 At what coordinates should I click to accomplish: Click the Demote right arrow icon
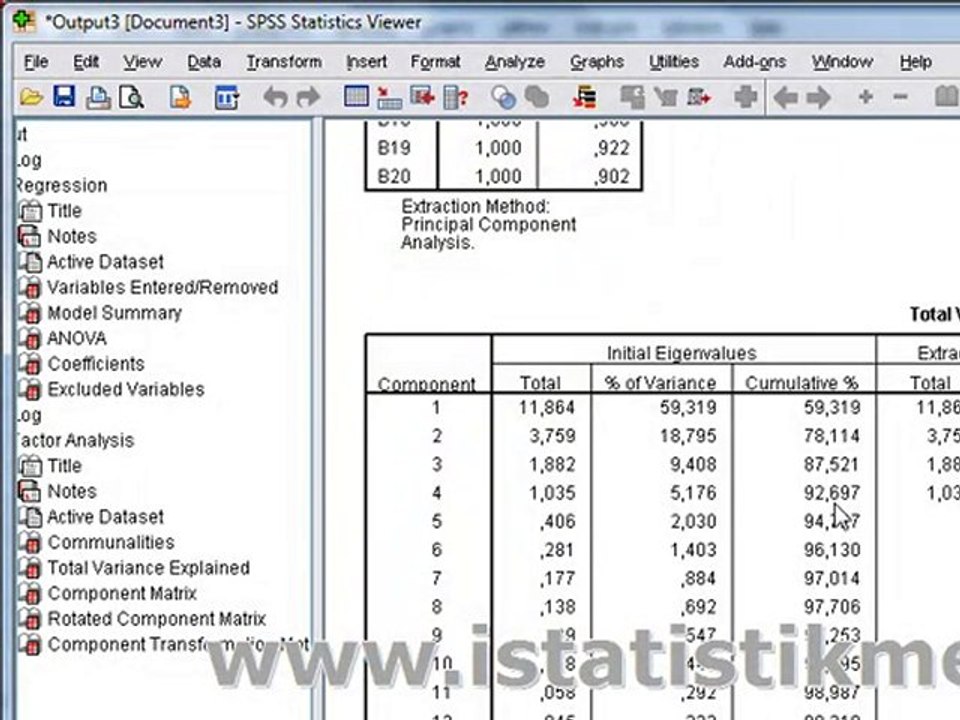point(819,97)
